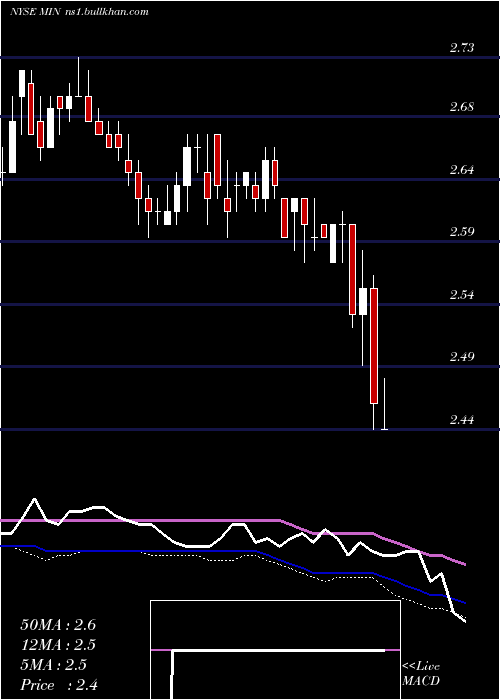Click the 5MA : 2.5 readout
The height and width of the screenshot is (700, 500).
pos(54,665)
